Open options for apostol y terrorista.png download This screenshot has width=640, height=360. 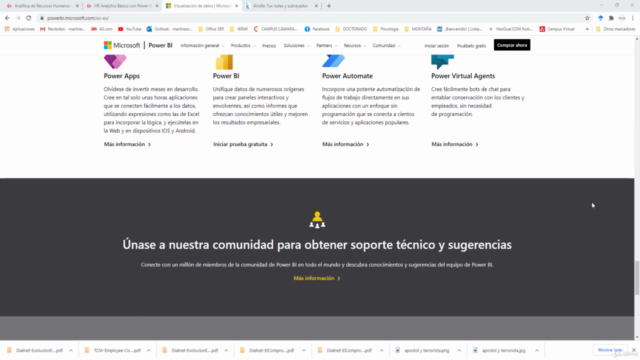pyautogui.click(x=459, y=350)
